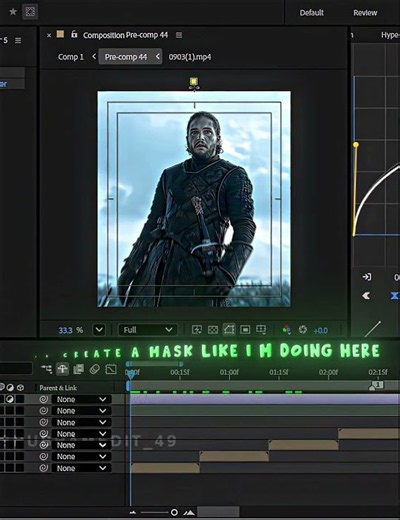Click the 01:00f mark on time ruler
This screenshot has height=520, width=400.
coord(229,372)
